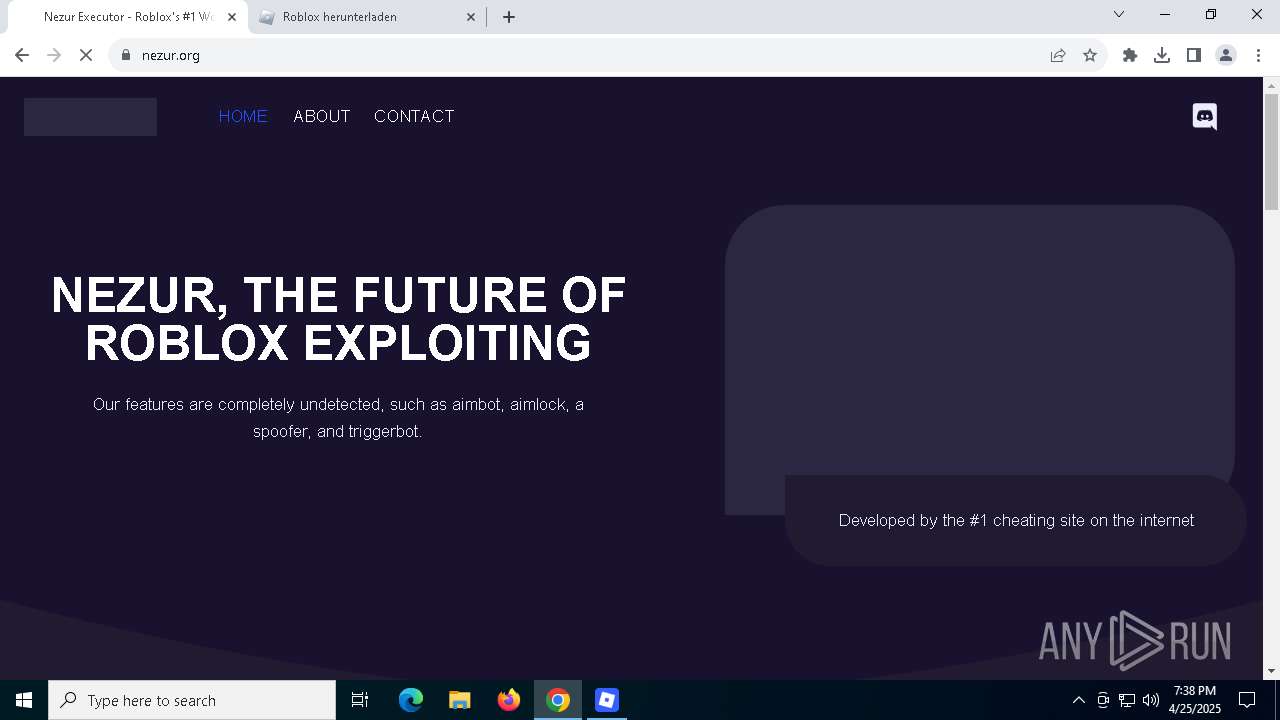Expand the tab search chevron
Viewport: 1280px width, 720px height.
(1119, 14)
